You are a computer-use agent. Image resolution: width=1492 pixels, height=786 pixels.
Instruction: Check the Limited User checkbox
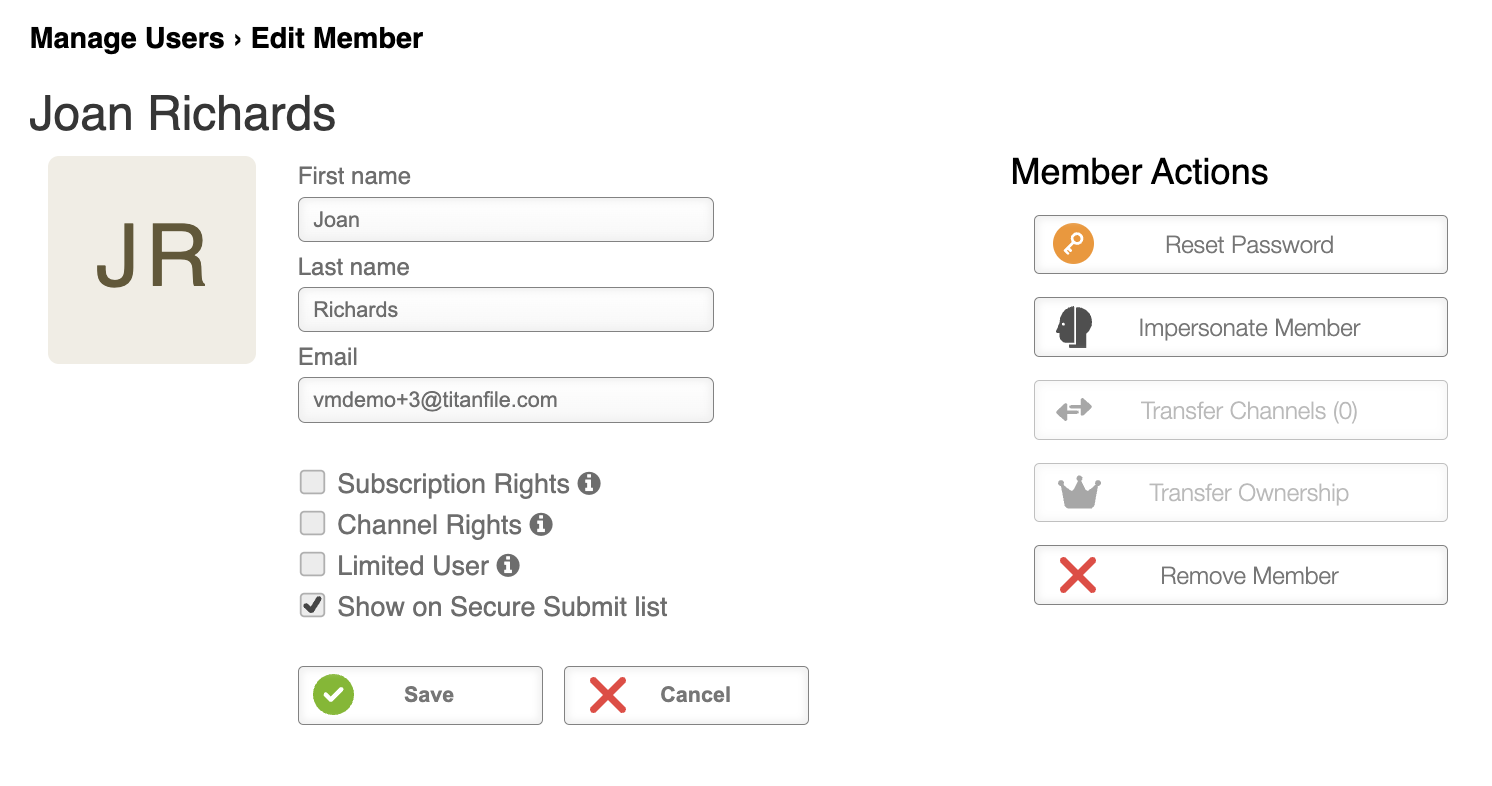pyautogui.click(x=313, y=564)
